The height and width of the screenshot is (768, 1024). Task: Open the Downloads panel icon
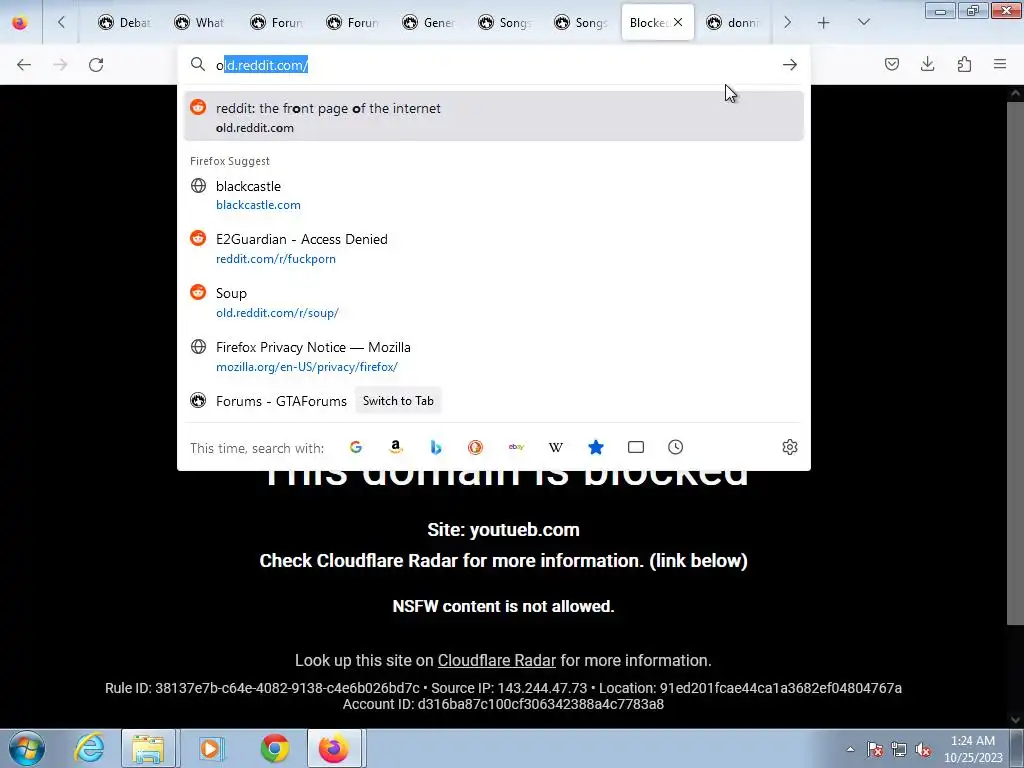pyautogui.click(x=927, y=64)
